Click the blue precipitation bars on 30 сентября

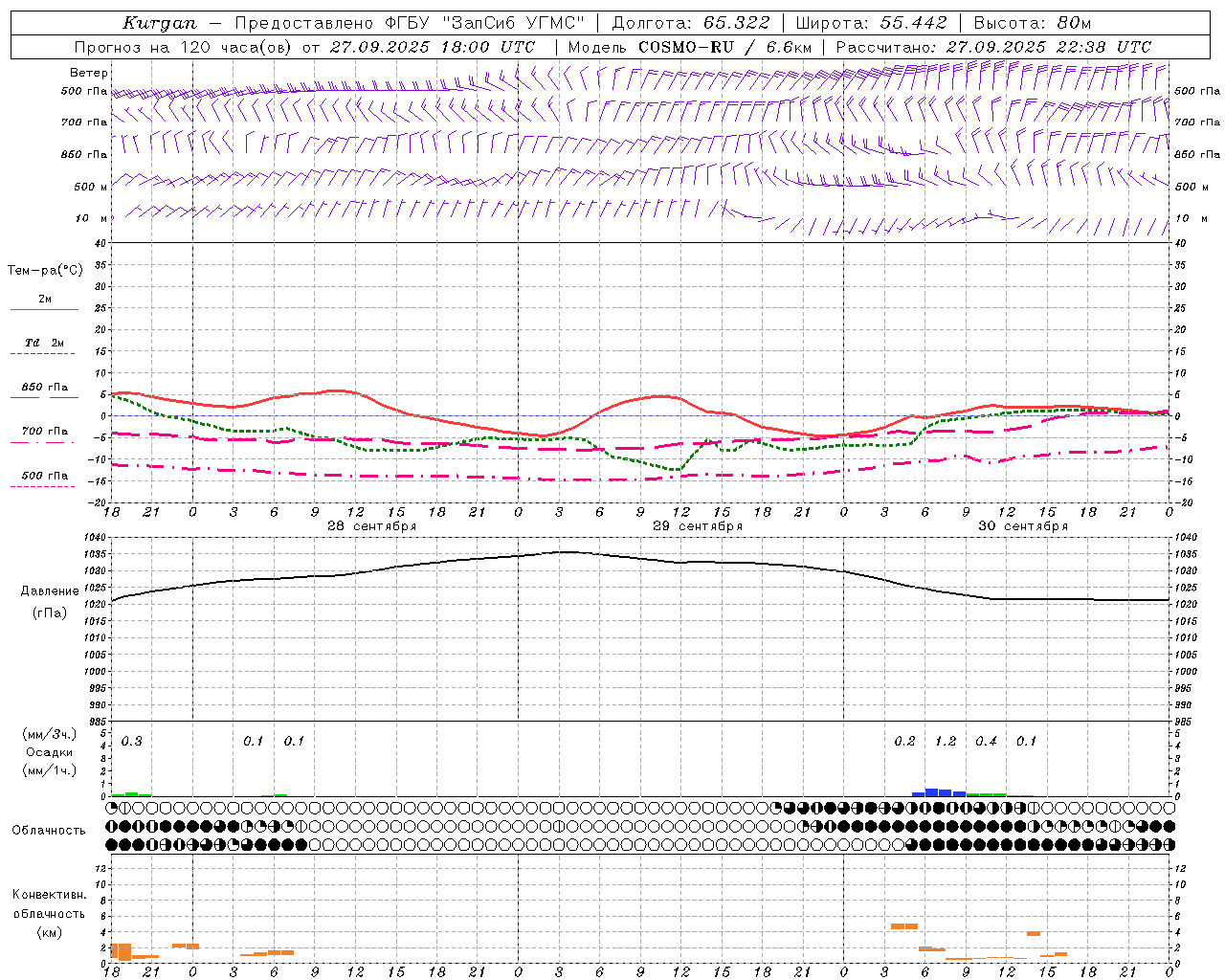(x=938, y=792)
